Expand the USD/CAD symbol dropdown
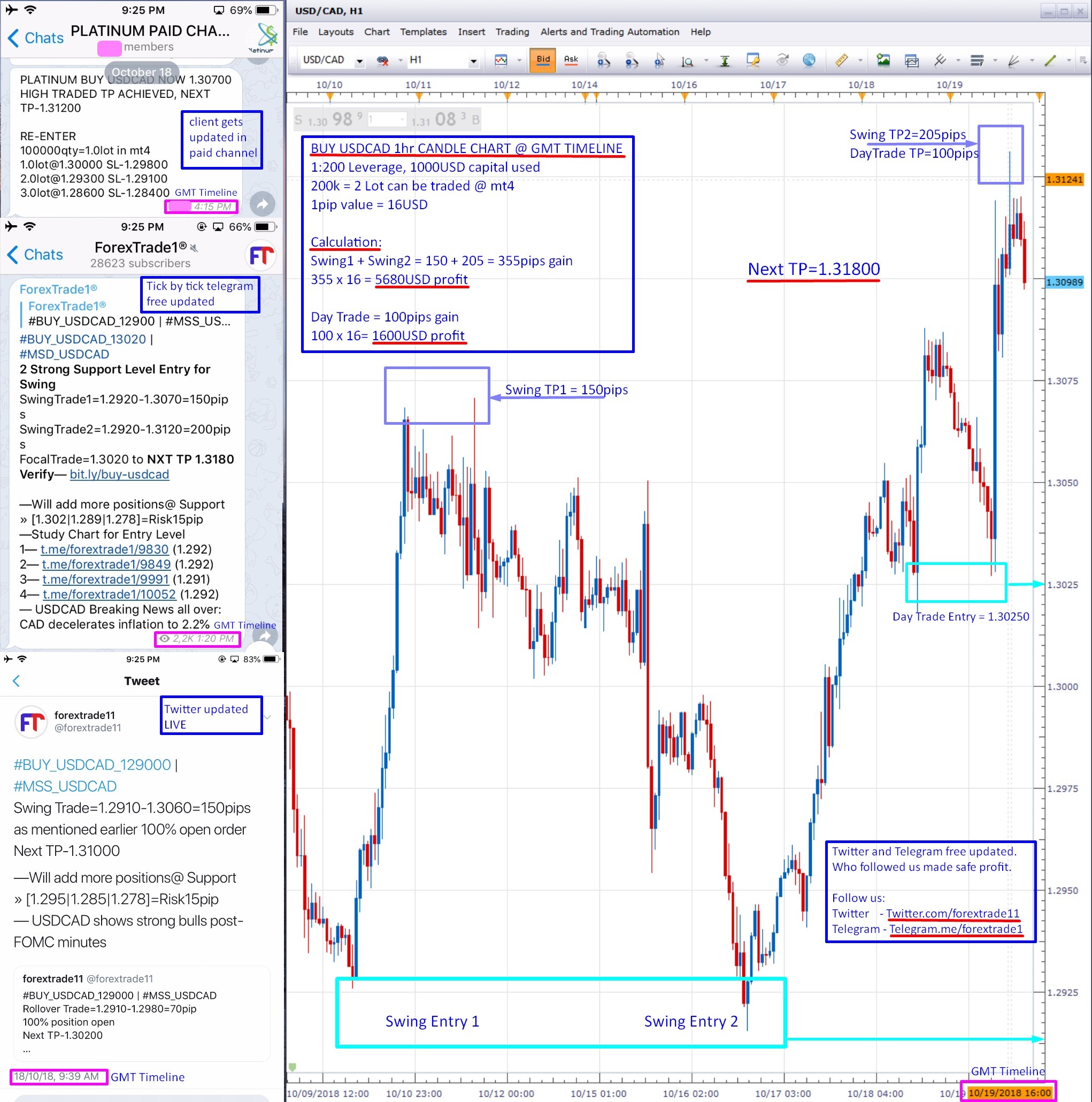This screenshot has height=1102, width=1092. [x=359, y=60]
